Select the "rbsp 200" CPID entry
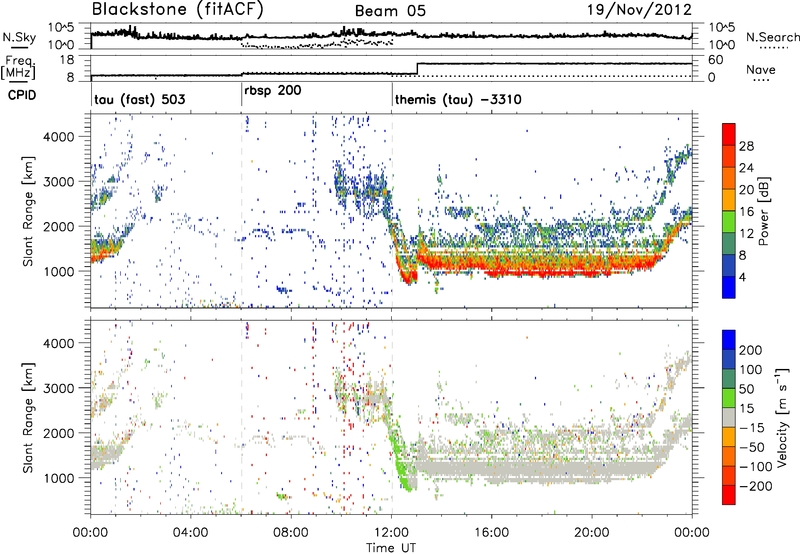 coord(273,91)
